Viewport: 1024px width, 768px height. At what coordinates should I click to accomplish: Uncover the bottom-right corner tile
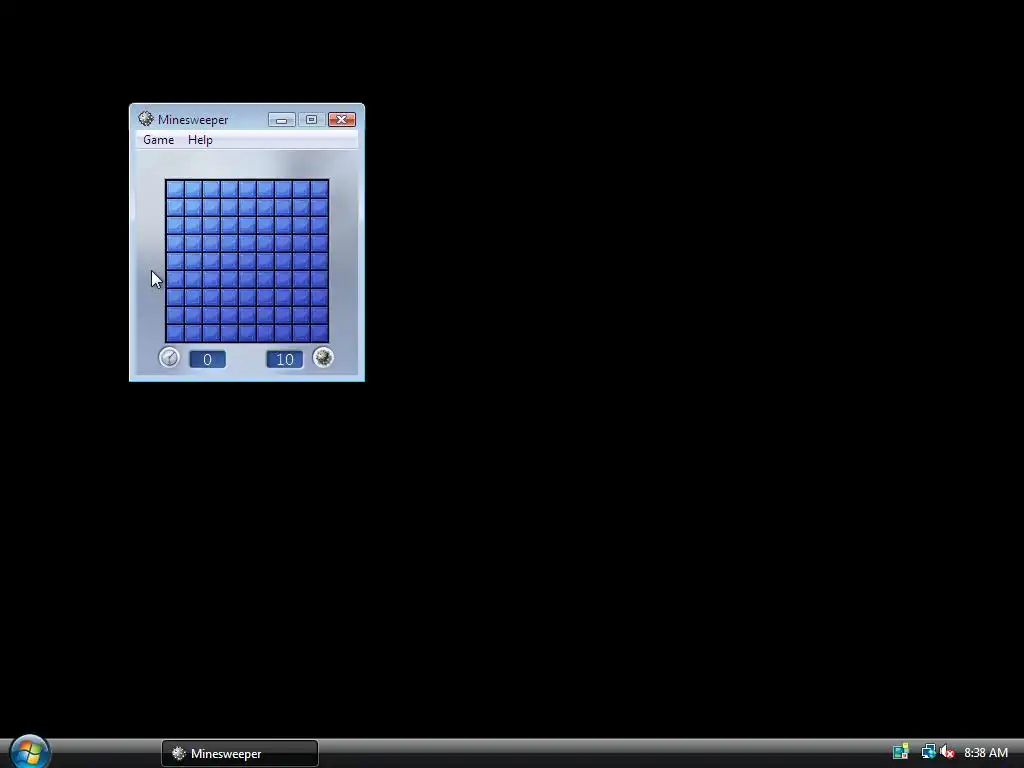click(x=319, y=333)
